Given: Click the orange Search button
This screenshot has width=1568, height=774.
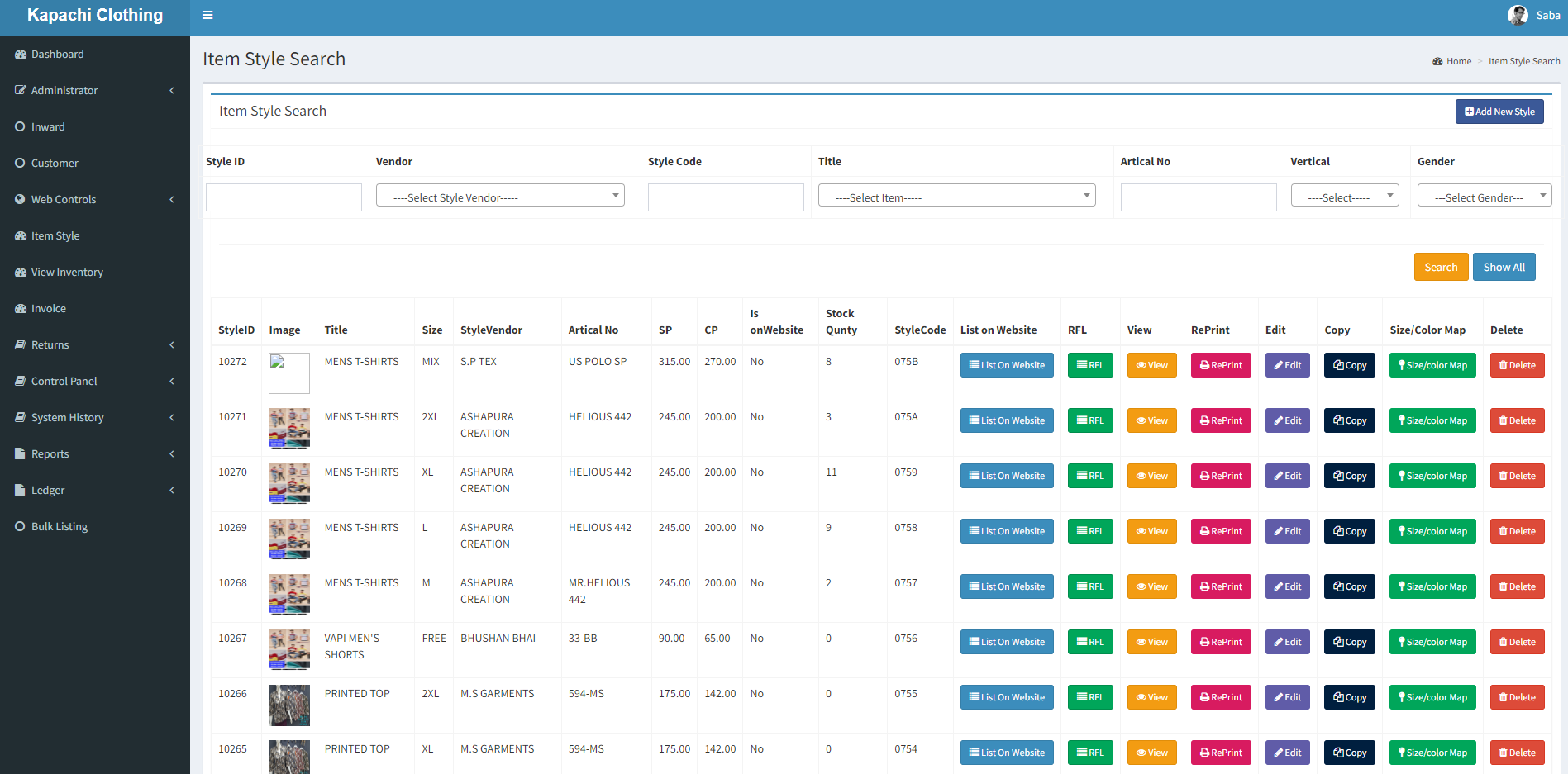Looking at the screenshot, I should [1441, 267].
